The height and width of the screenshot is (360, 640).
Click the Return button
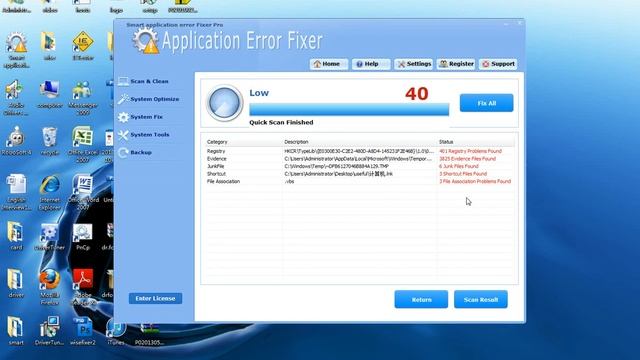pyautogui.click(x=421, y=300)
